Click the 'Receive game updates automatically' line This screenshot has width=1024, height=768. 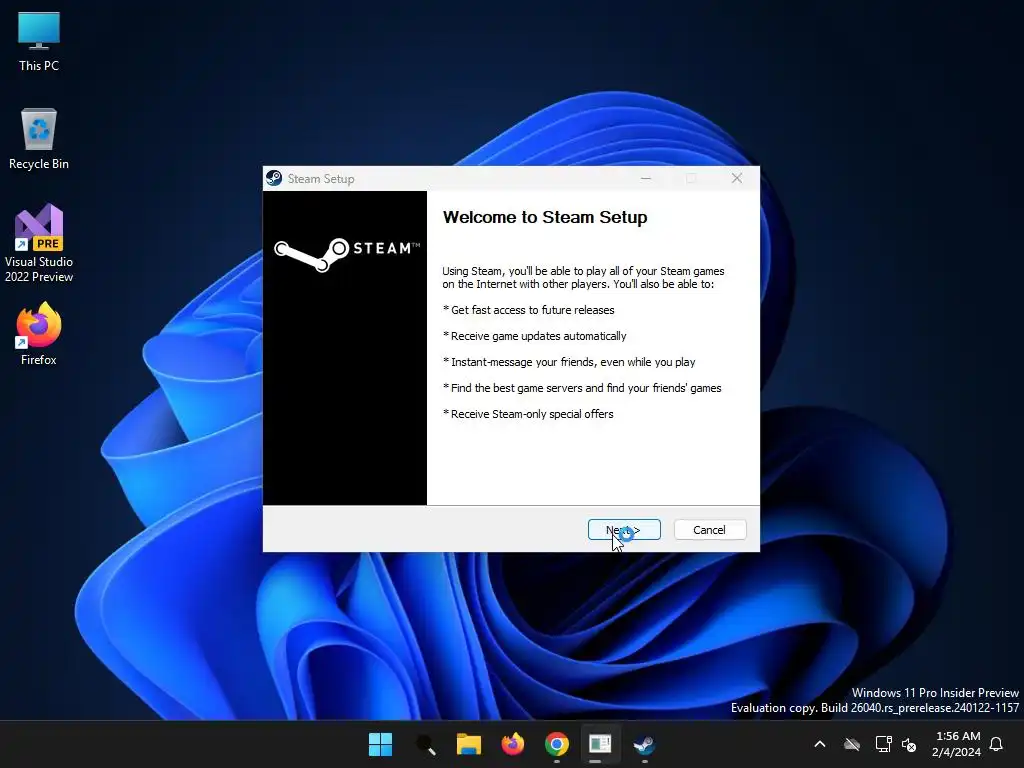534,336
